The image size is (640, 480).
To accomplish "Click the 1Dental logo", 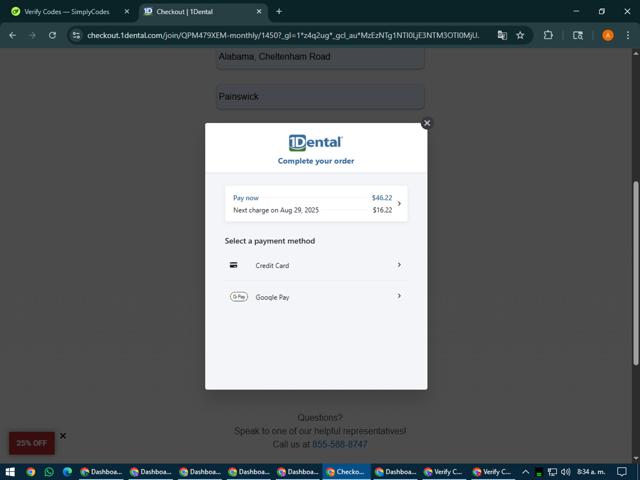I will click(316, 143).
